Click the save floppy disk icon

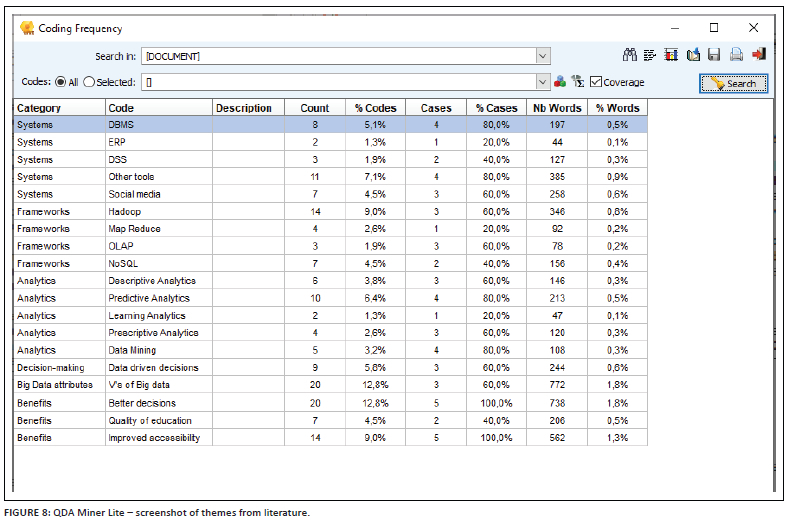click(x=714, y=56)
